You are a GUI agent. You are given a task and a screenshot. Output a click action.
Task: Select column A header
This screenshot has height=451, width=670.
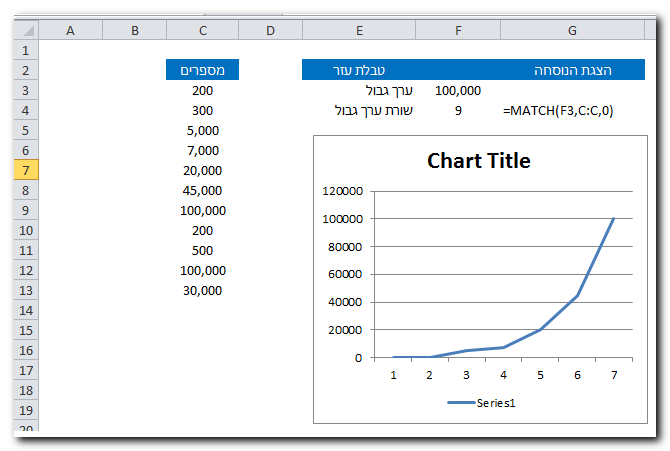[70, 31]
